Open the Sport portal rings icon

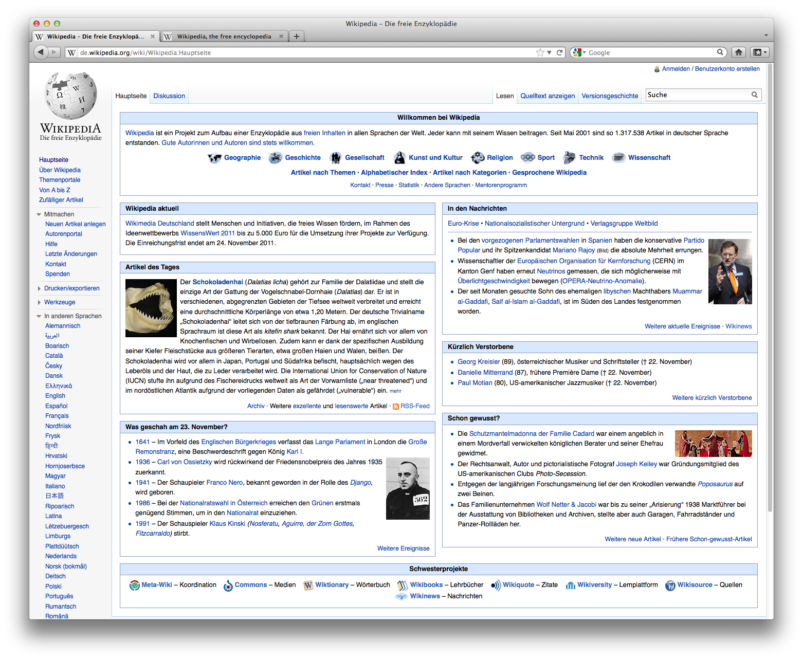(x=528, y=158)
